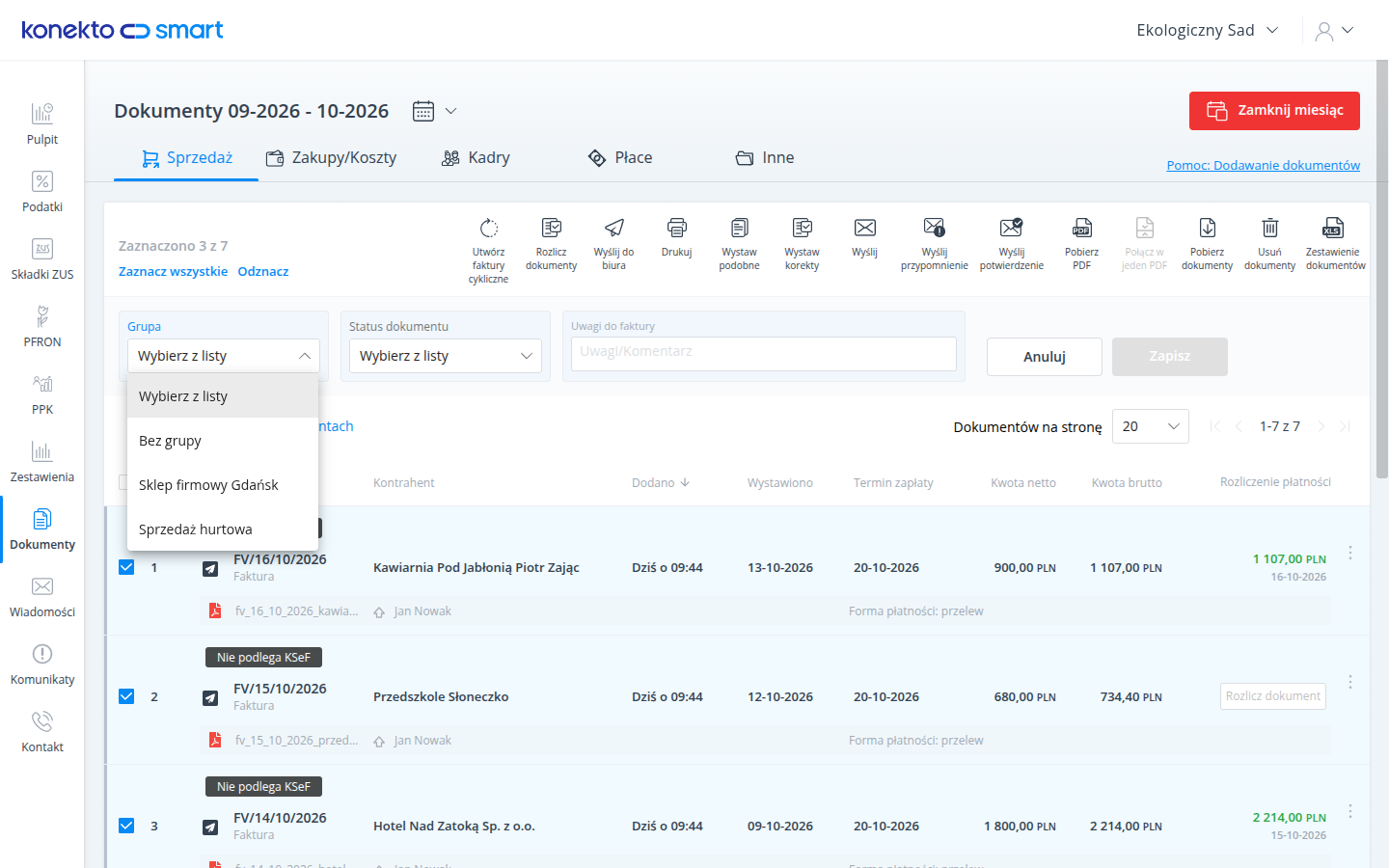This screenshot has width=1389, height=868.
Task: Select Sklep firmowy Gdańsk option
Action: pyautogui.click(x=223, y=485)
